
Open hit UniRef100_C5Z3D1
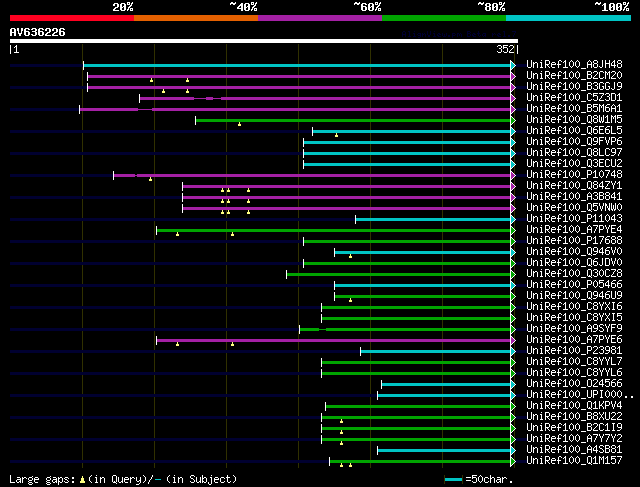[574, 98]
